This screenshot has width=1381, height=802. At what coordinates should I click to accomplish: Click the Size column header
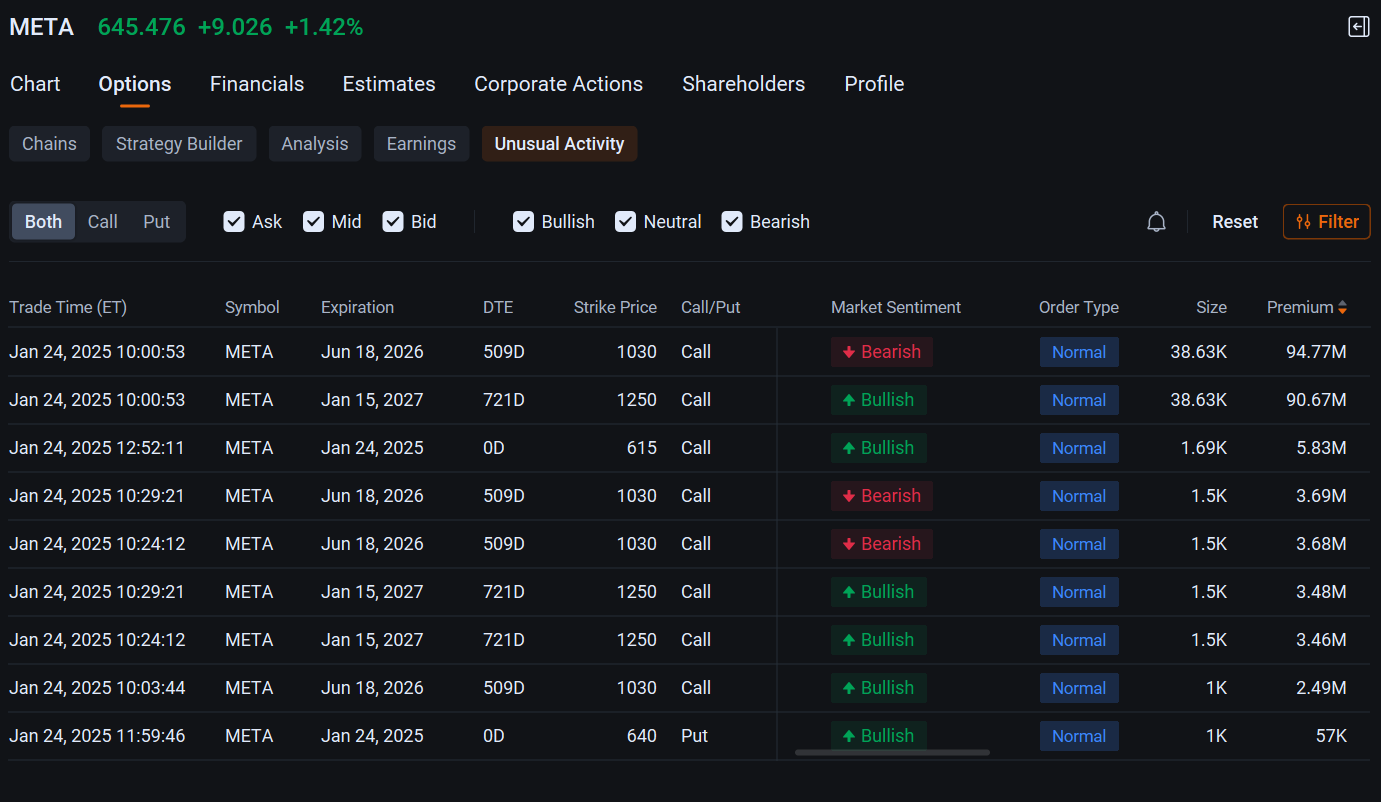pos(1211,307)
